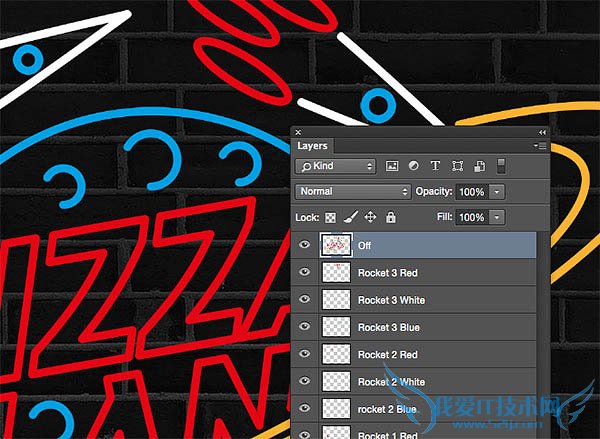Select the Rocket 2 Red layer thumbnail
Image resolution: width=600 pixels, height=439 pixels.
[336, 354]
